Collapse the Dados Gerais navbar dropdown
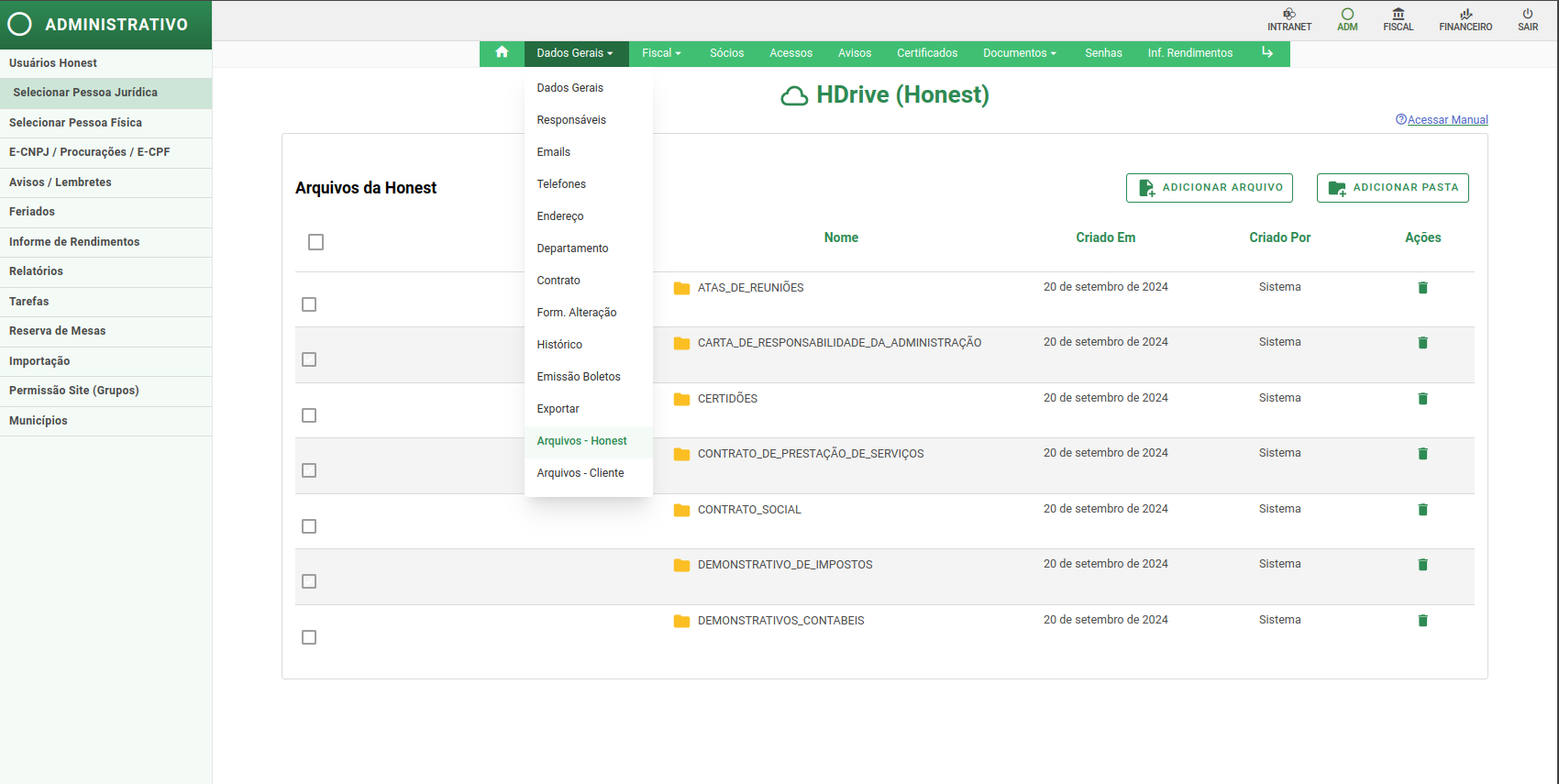Image resolution: width=1559 pixels, height=784 pixels. pyautogui.click(x=576, y=53)
